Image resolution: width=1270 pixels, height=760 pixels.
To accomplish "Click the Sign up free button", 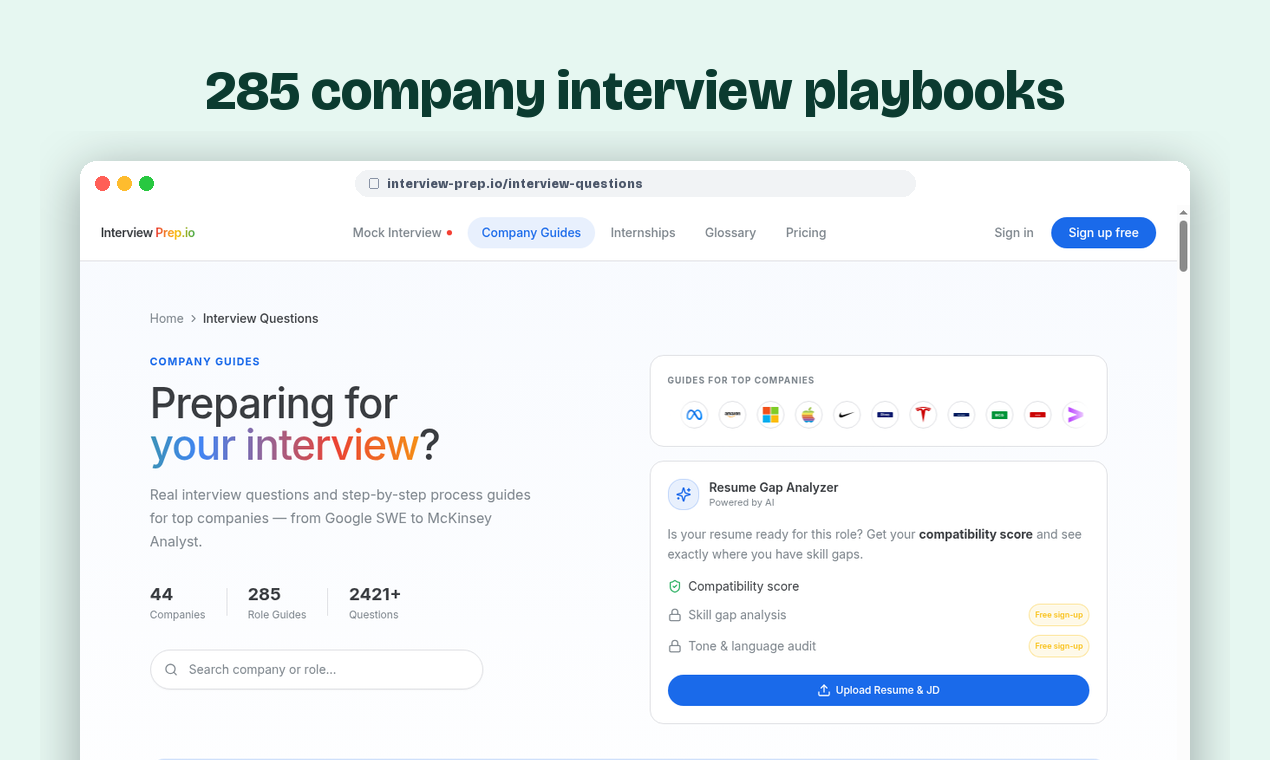I will (x=1103, y=232).
